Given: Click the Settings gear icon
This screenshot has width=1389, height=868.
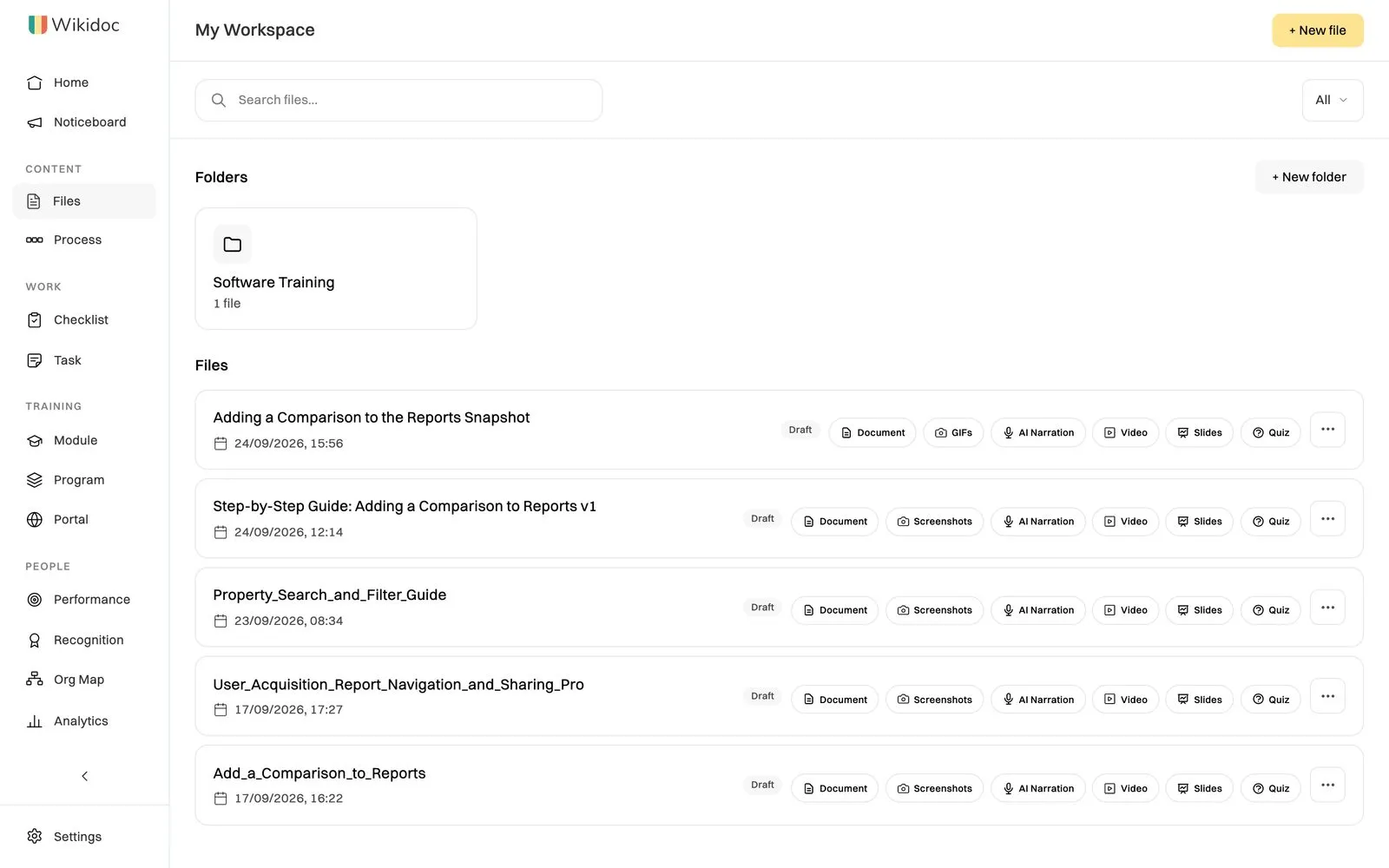Looking at the screenshot, I should tap(35, 837).
